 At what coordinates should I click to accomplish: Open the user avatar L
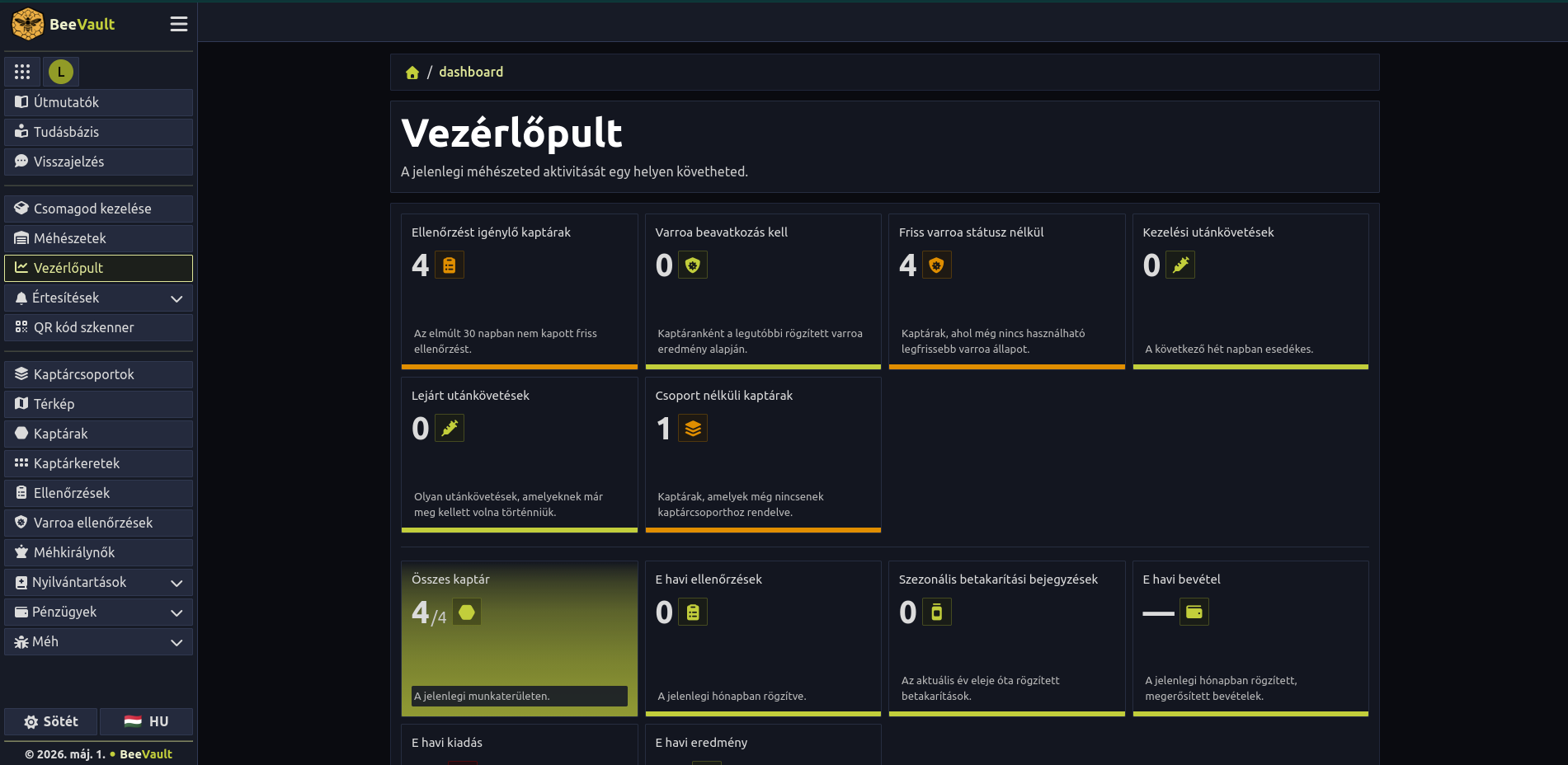click(61, 72)
